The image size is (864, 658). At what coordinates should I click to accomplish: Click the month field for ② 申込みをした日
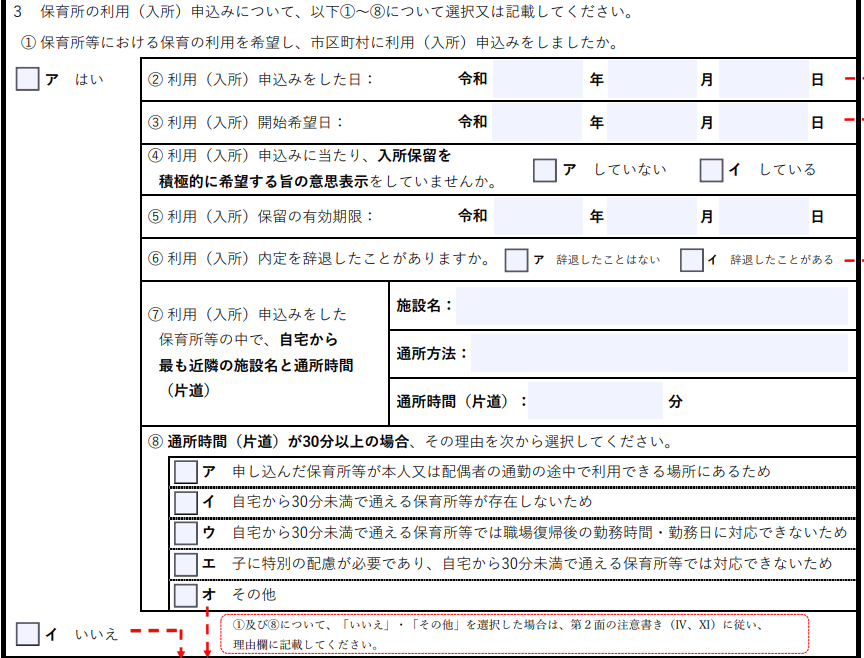tap(652, 79)
